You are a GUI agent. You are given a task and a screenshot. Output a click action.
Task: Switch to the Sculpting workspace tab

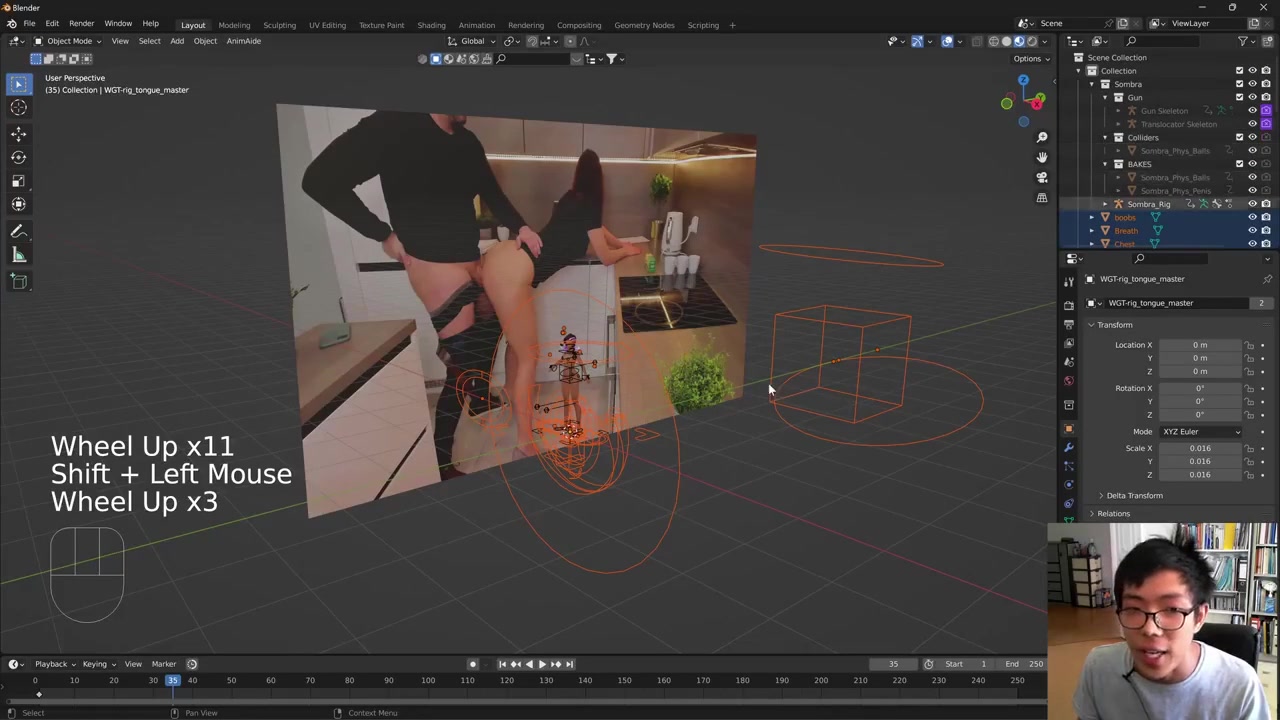(x=279, y=25)
